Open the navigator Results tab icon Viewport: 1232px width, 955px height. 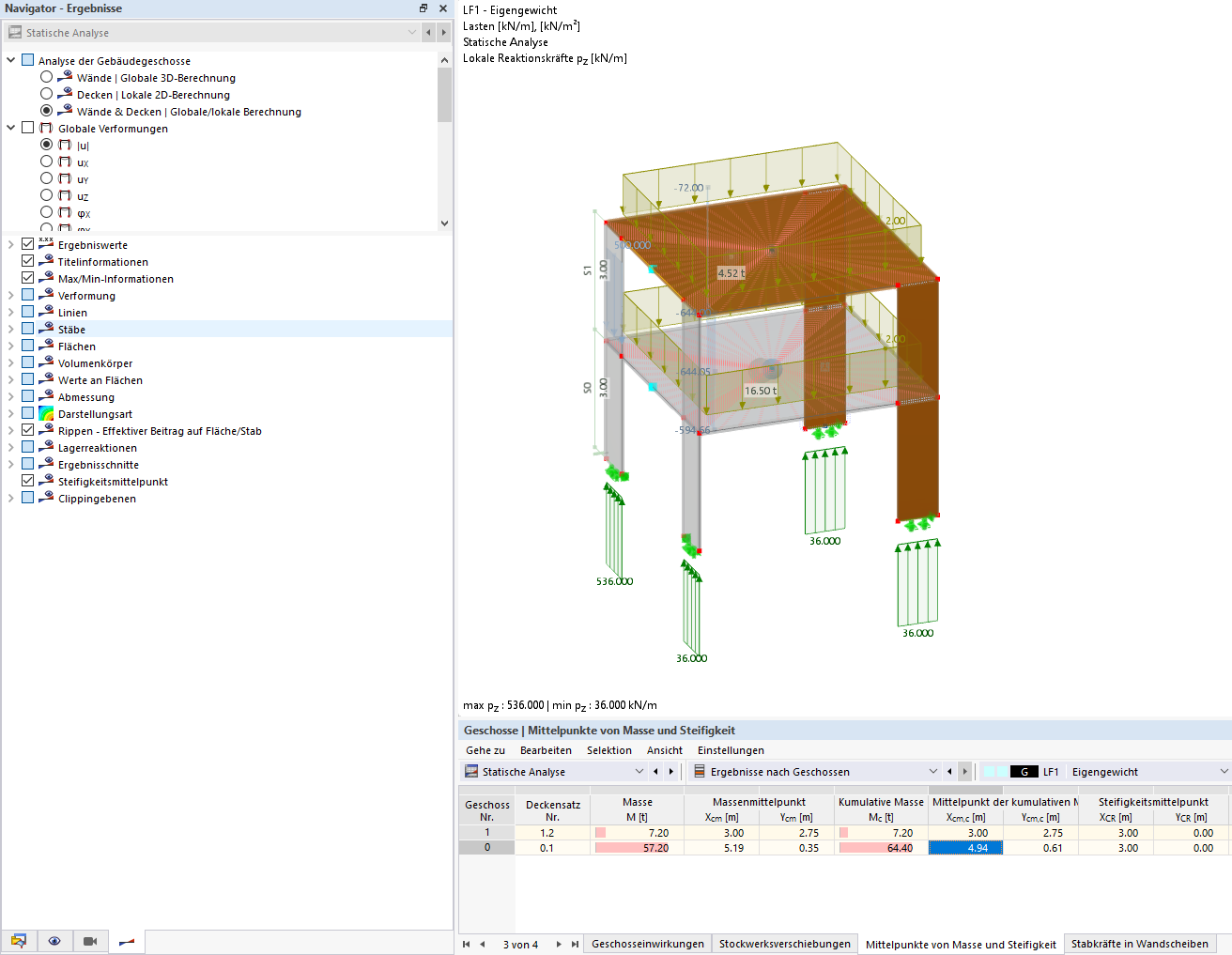(x=126, y=941)
